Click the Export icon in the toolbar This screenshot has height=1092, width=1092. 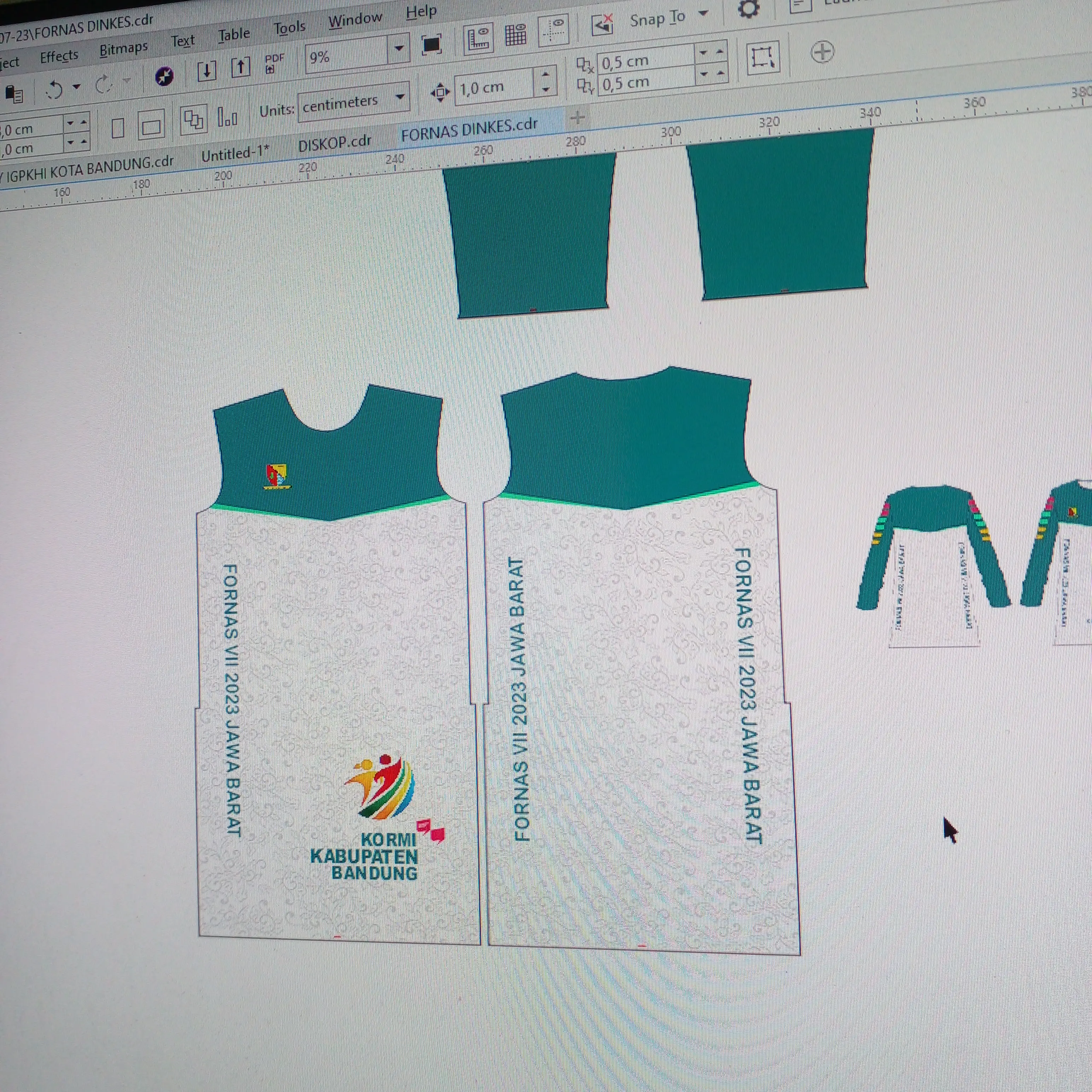click(x=241, y=67)
